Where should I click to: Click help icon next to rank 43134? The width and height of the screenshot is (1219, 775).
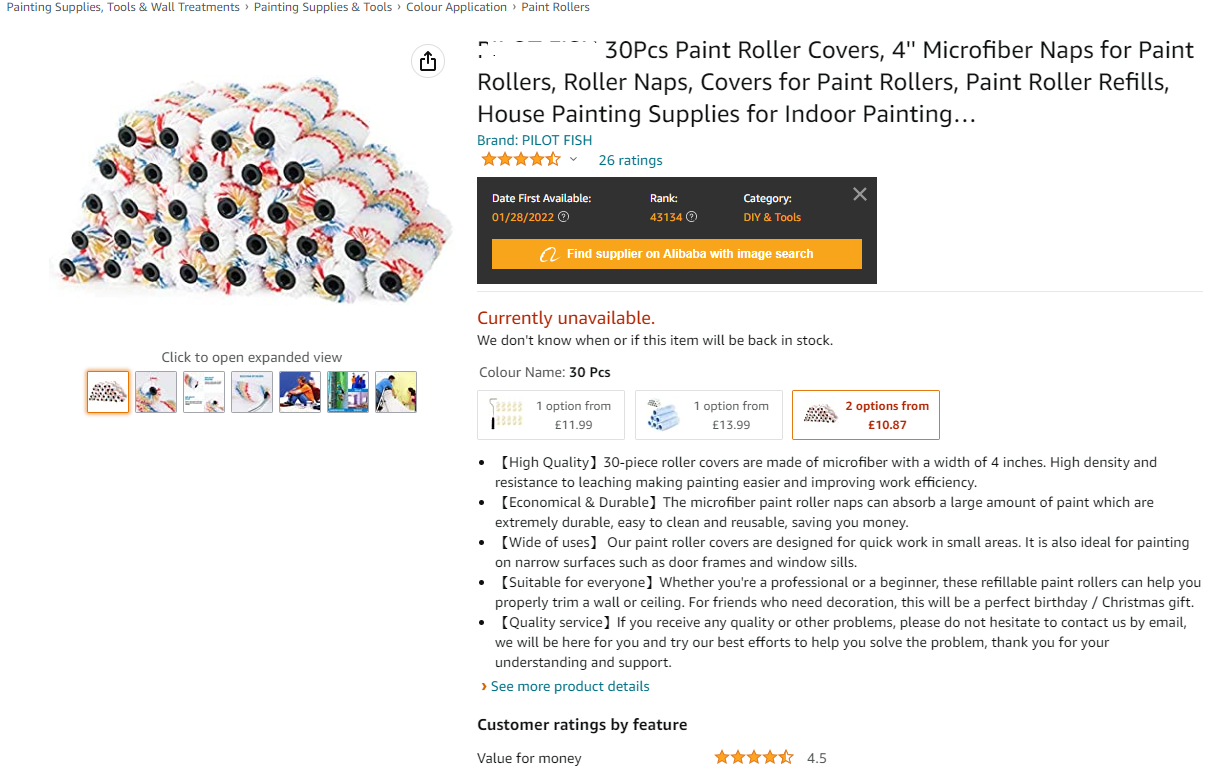click(692, 217)
